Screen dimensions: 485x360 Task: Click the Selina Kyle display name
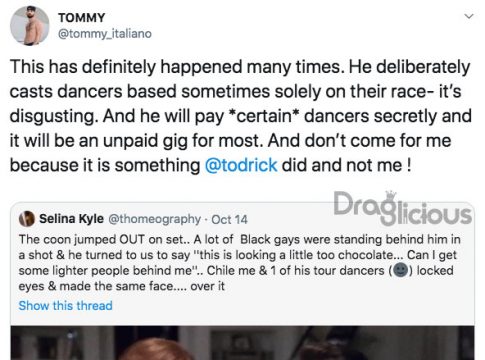[71, 219]
